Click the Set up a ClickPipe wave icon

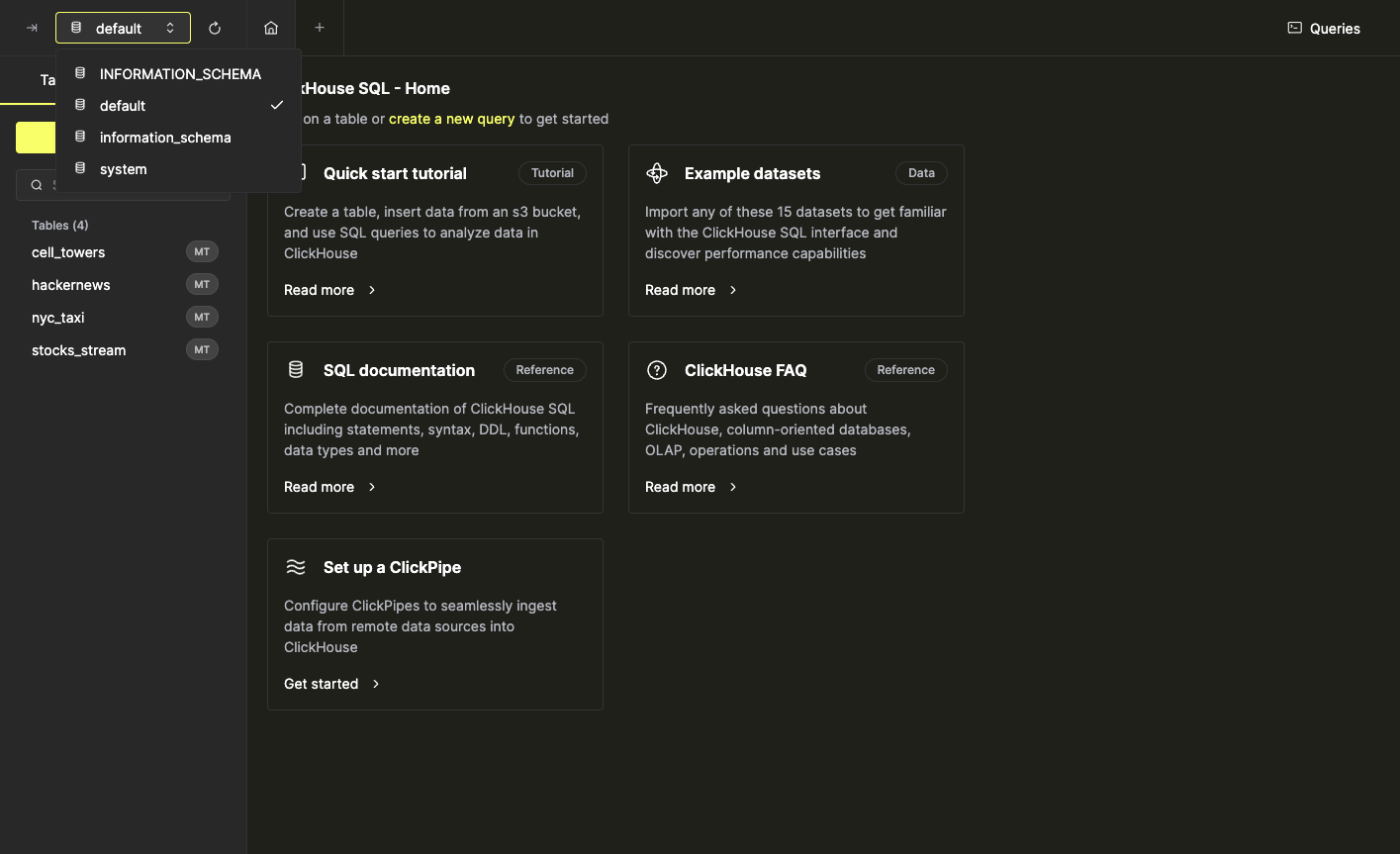[x=296, y=567]
